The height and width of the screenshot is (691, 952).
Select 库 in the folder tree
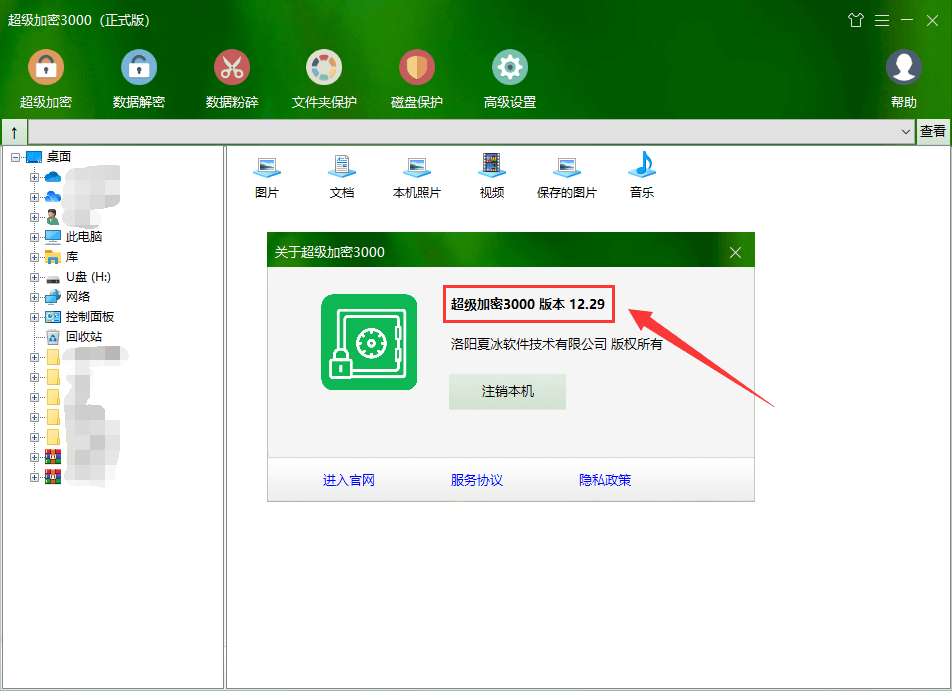click(x=72, y=257)
